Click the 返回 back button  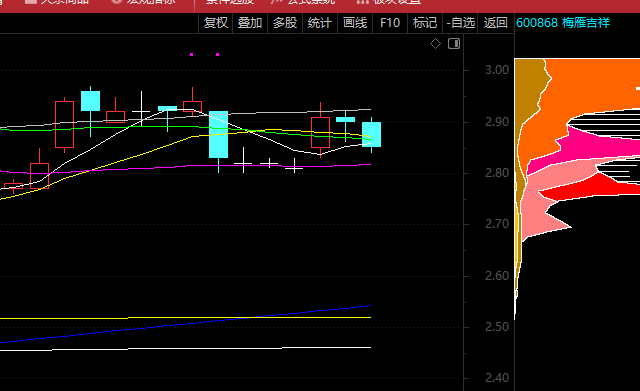[x=496, y=23]
